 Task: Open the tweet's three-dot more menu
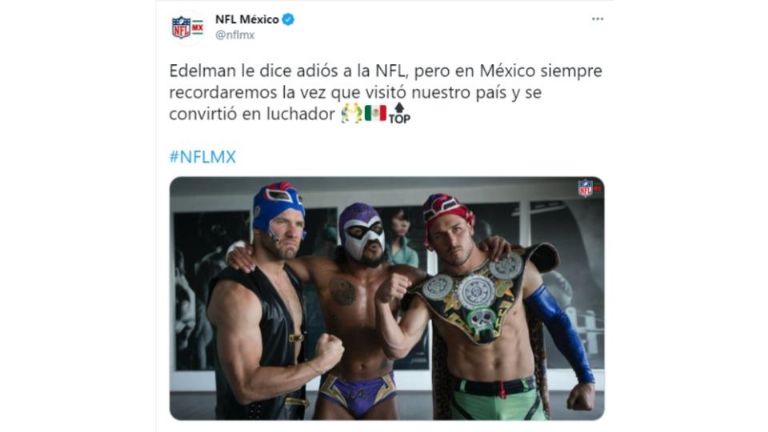[x=597, y=19]
